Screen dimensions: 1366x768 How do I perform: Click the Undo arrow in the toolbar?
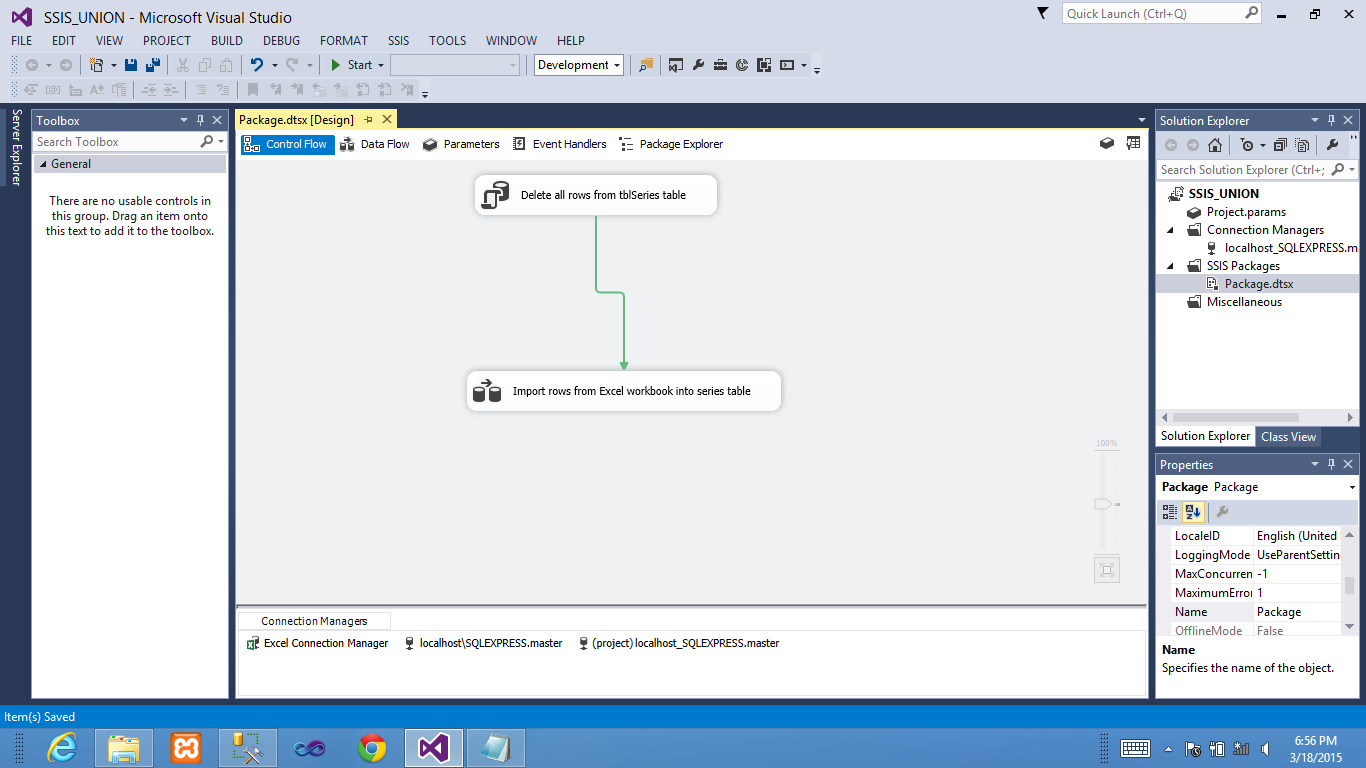pyautogui.click(x=256, y=65)
